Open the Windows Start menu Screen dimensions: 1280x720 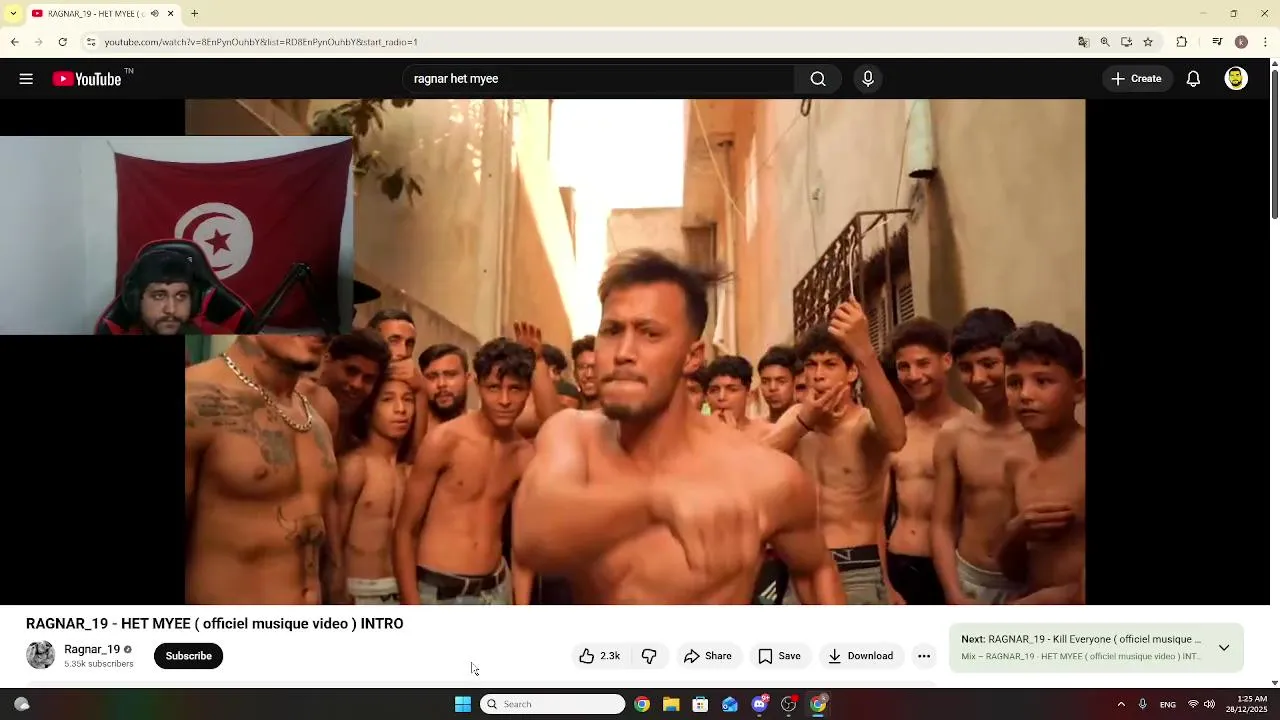click(463, 704)
